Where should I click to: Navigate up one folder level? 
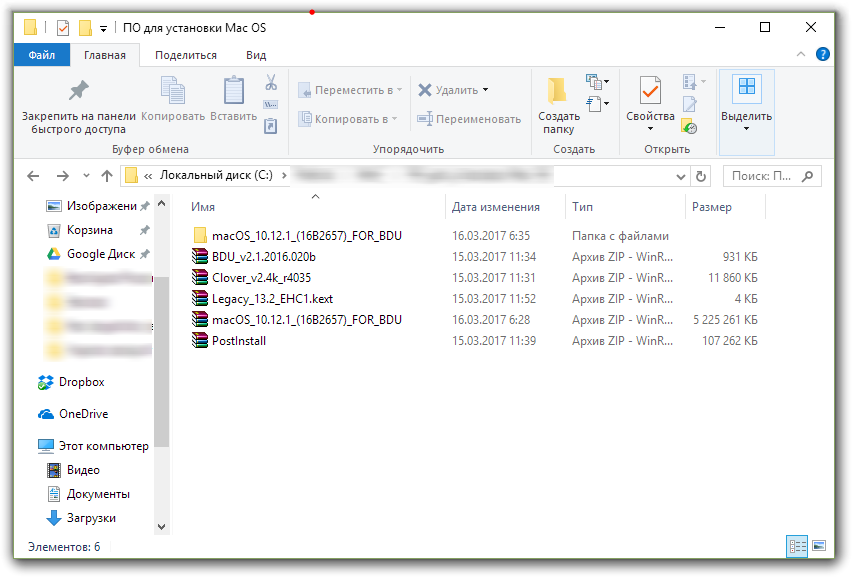(106, 176)
